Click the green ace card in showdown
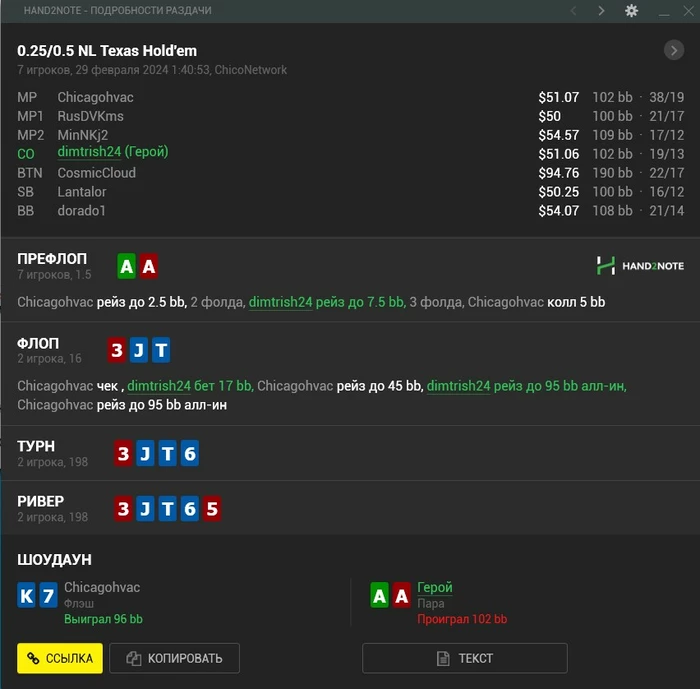Screen dimensions: 700x689 [x=379, y=595]
